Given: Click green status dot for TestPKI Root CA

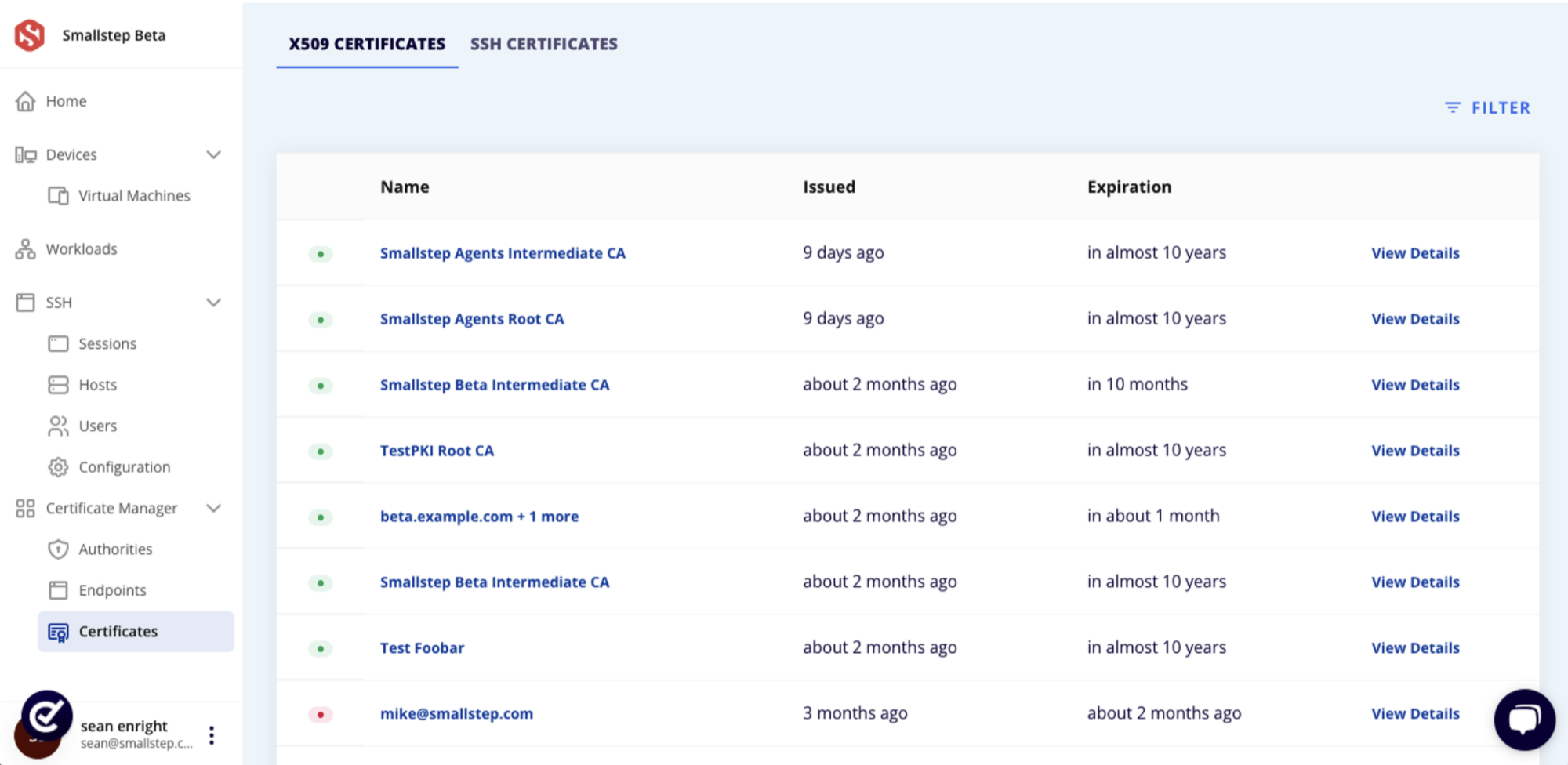Looking at the screenshot, I should click(321, 451).
